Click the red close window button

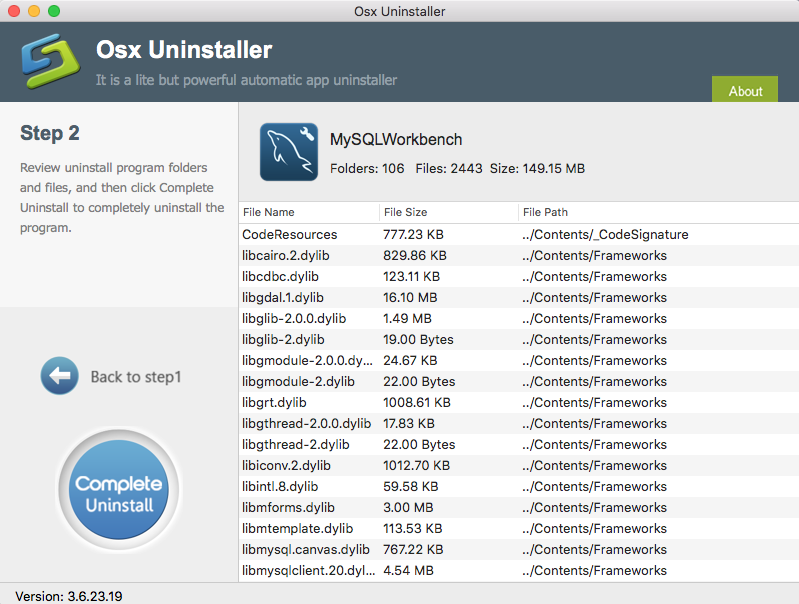[x=13, y=11]
